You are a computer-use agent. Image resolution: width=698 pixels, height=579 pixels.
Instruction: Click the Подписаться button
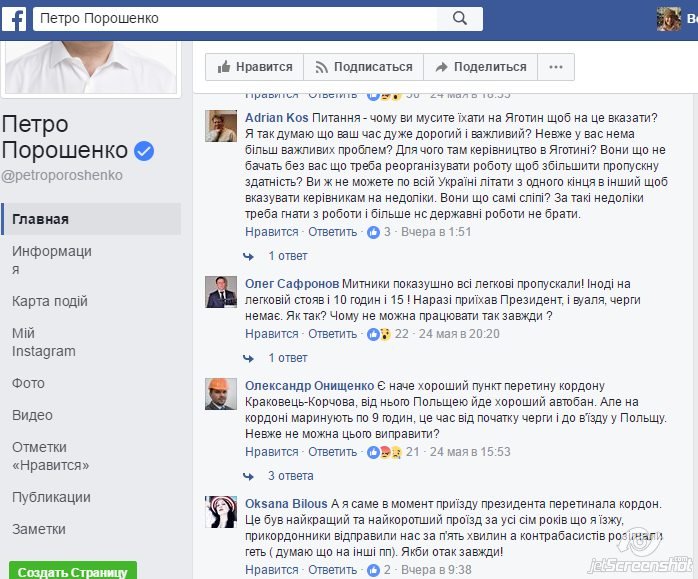364,67
